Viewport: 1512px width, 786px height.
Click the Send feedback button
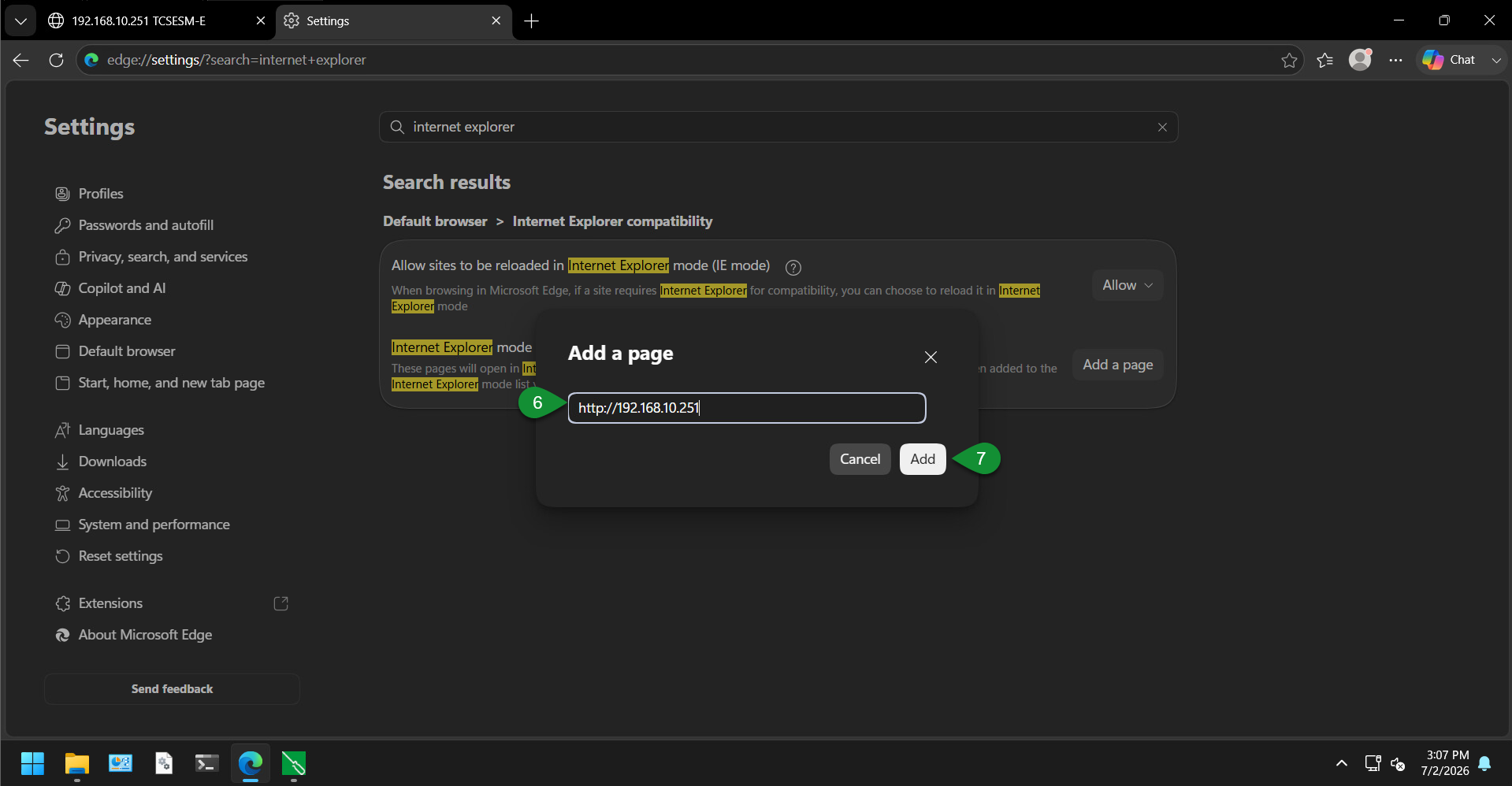[172, 689]
